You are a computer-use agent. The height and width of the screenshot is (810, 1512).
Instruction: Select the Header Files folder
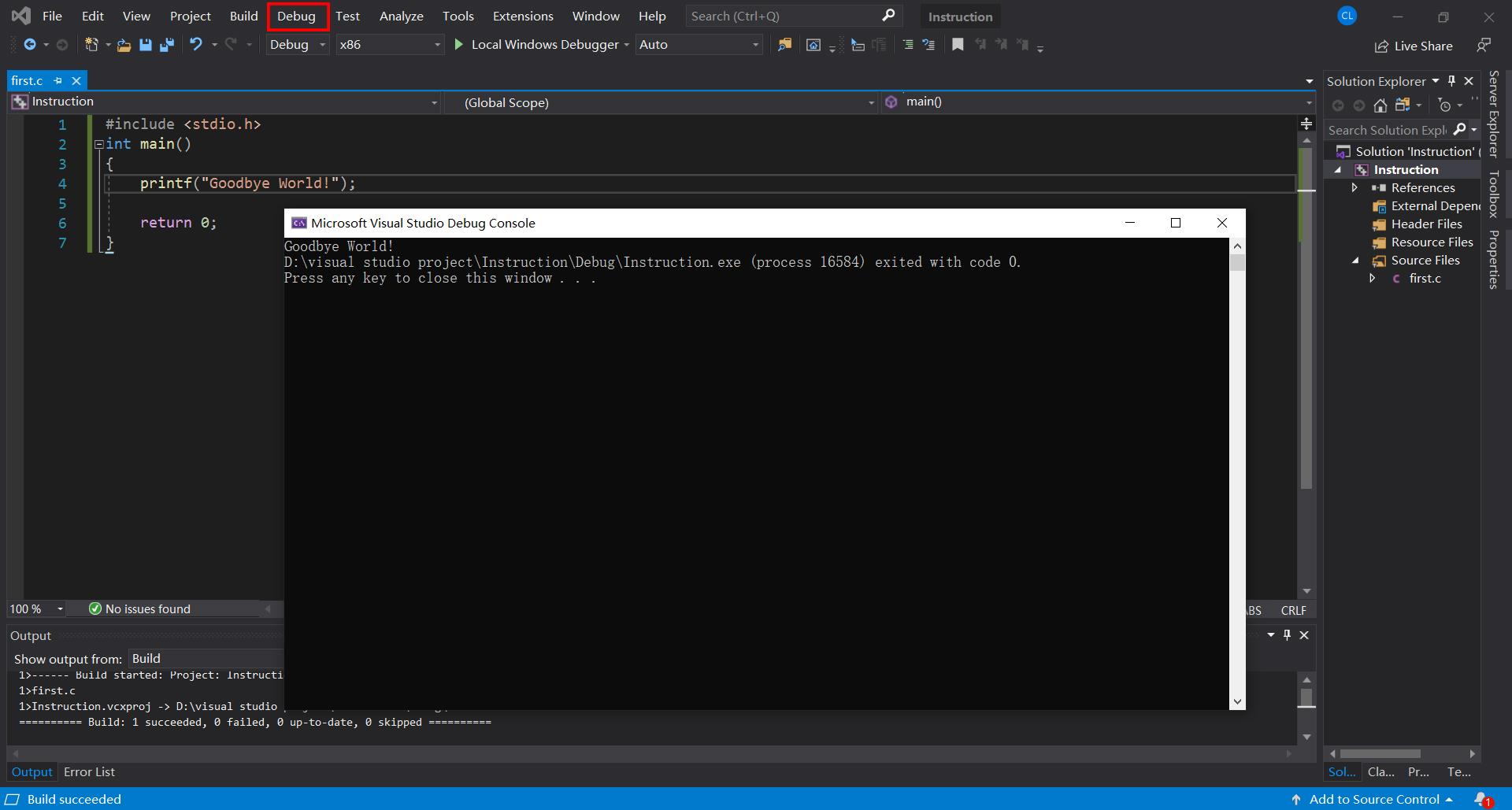click(x=1426, y=224)
